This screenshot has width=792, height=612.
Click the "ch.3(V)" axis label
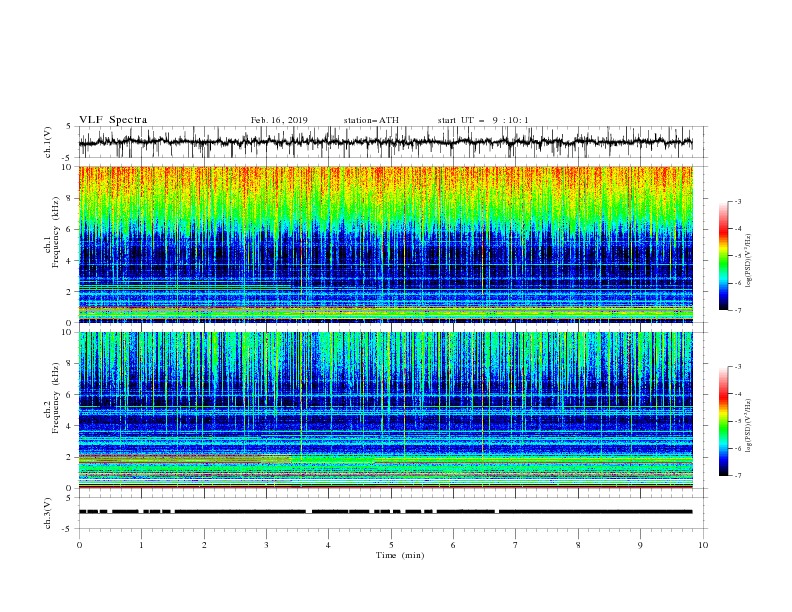[48, 513]
